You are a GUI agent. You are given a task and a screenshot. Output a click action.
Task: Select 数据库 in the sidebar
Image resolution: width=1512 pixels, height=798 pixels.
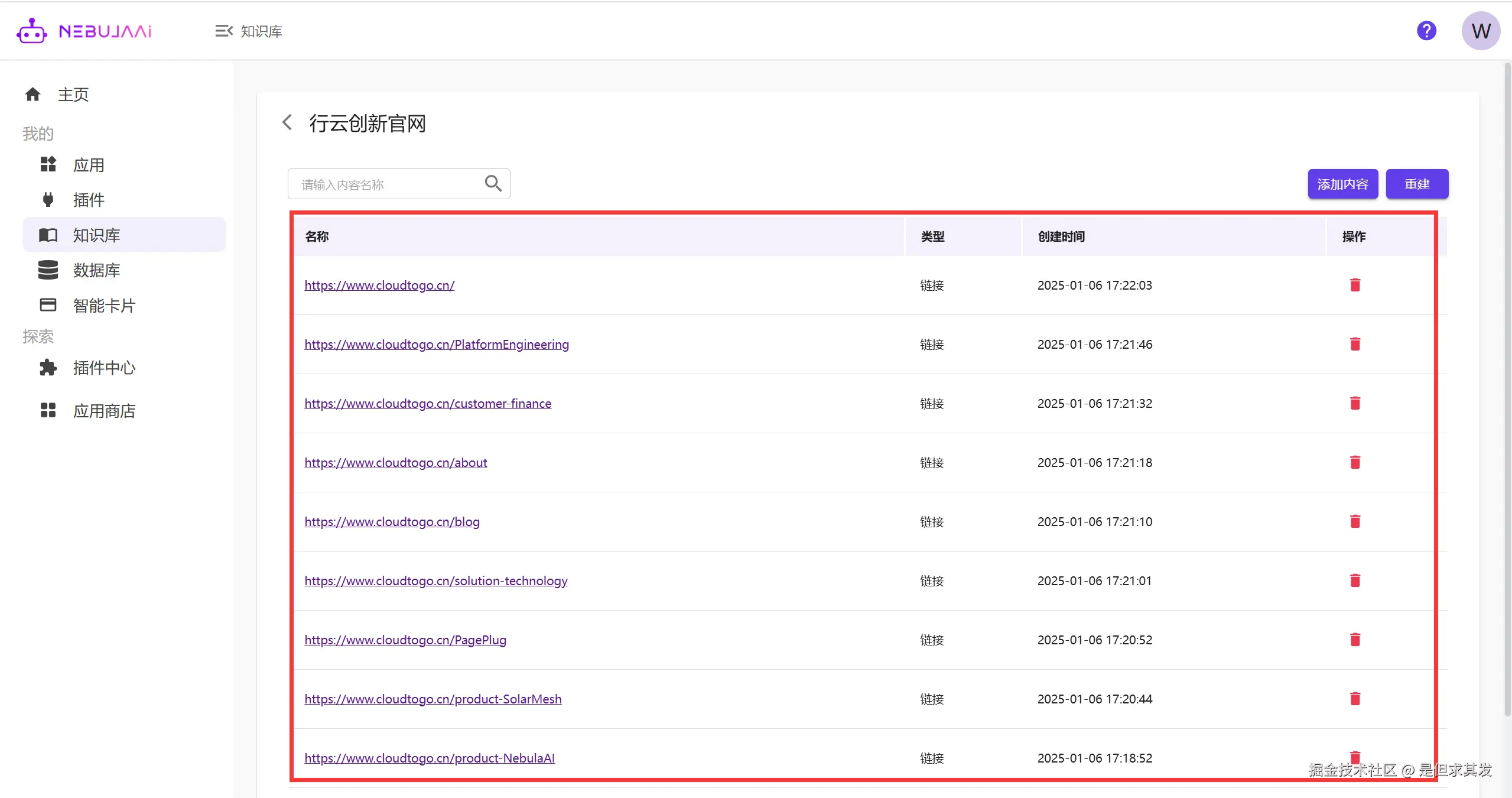pyautogui.click(x=96, y=270)
